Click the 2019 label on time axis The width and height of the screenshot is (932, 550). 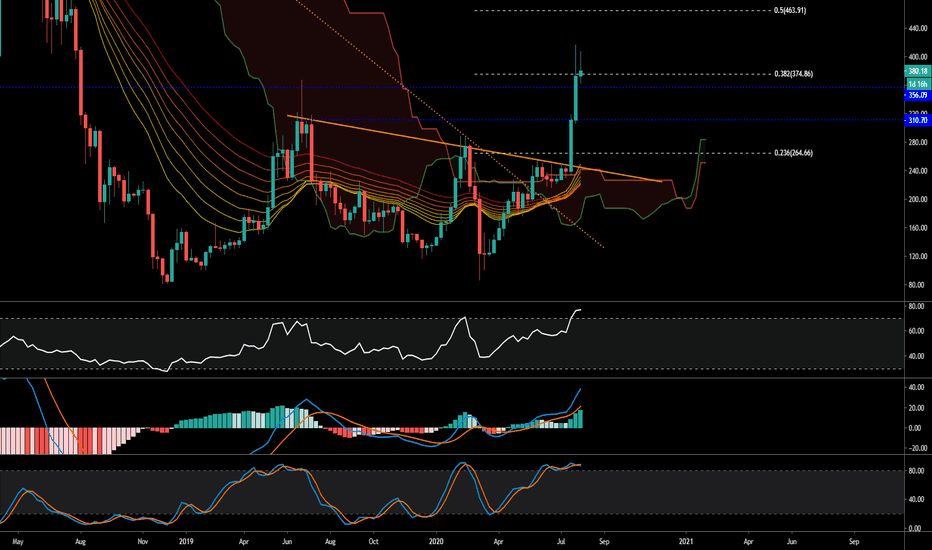(x=186, y=542)
